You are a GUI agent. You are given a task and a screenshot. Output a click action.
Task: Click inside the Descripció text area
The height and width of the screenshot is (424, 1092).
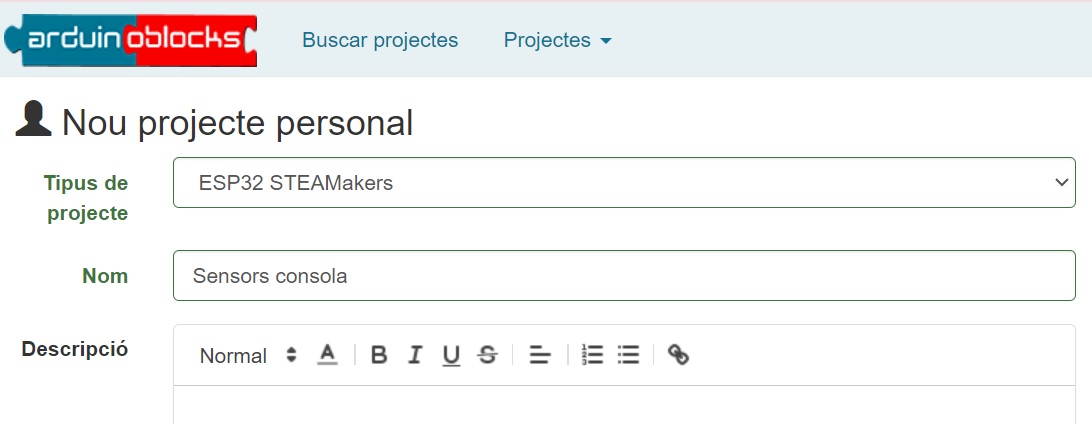pos(624,405)
